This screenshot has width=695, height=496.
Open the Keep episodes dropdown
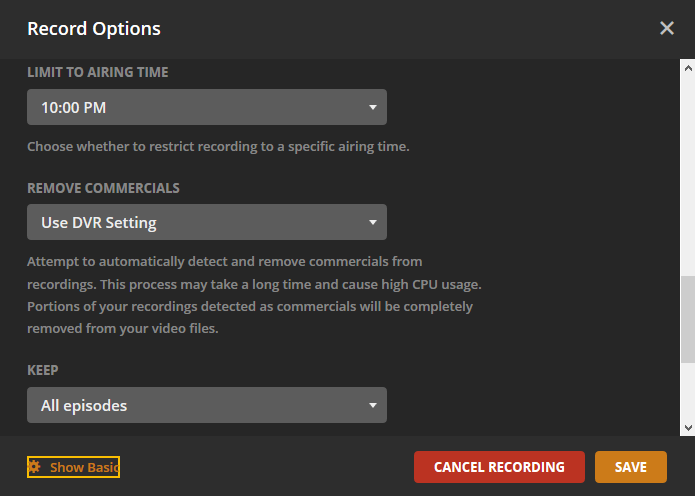206,405
